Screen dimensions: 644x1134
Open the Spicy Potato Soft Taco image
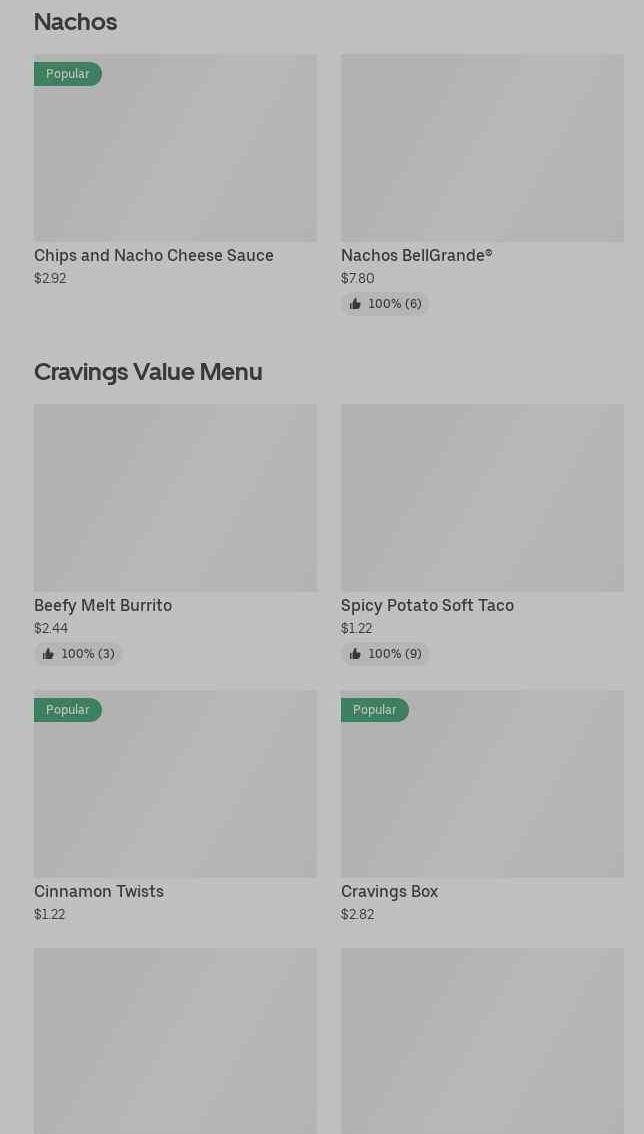point(482,498)
